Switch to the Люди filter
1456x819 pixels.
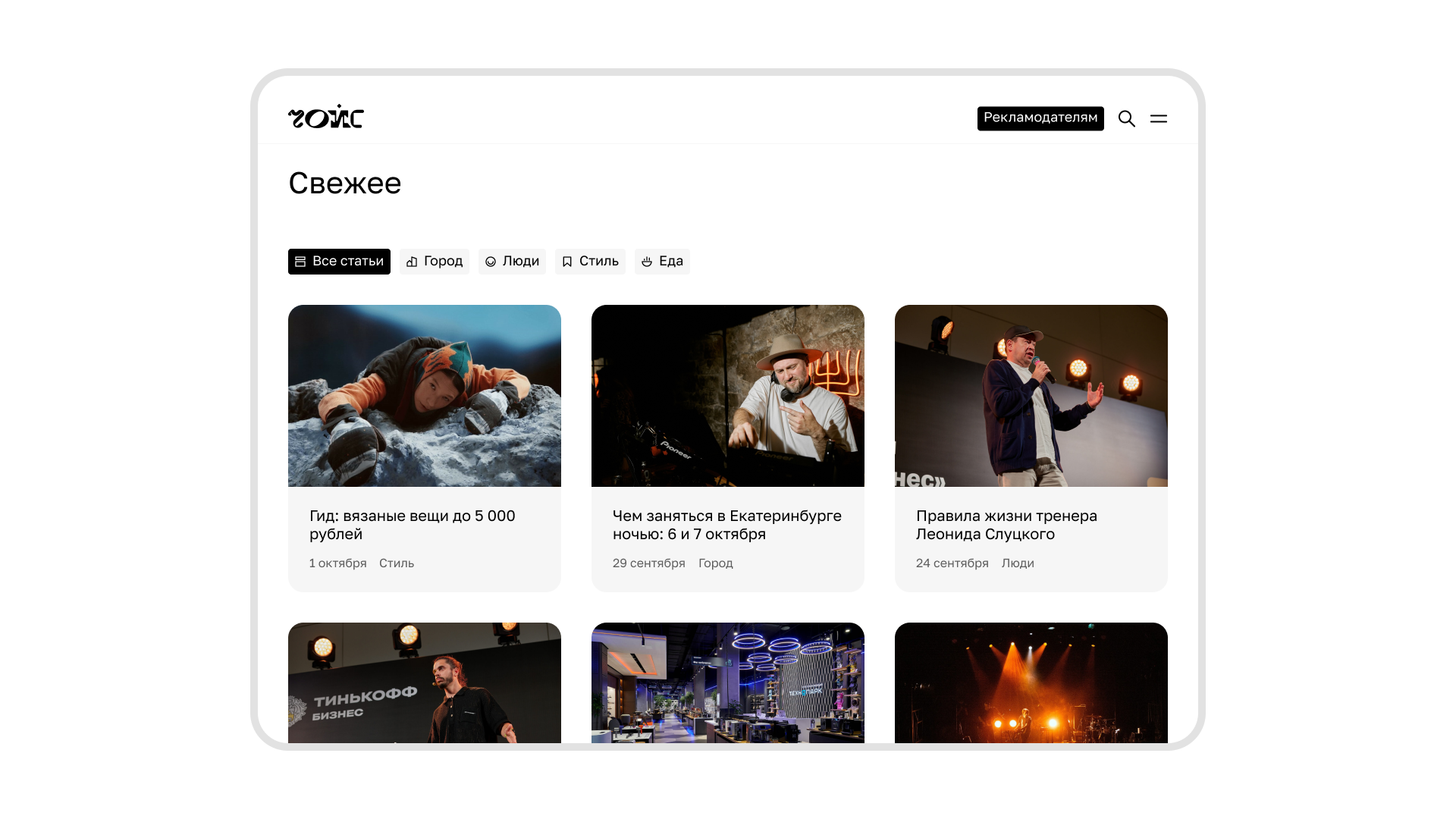pyautogui.click(x=512, y=262)
